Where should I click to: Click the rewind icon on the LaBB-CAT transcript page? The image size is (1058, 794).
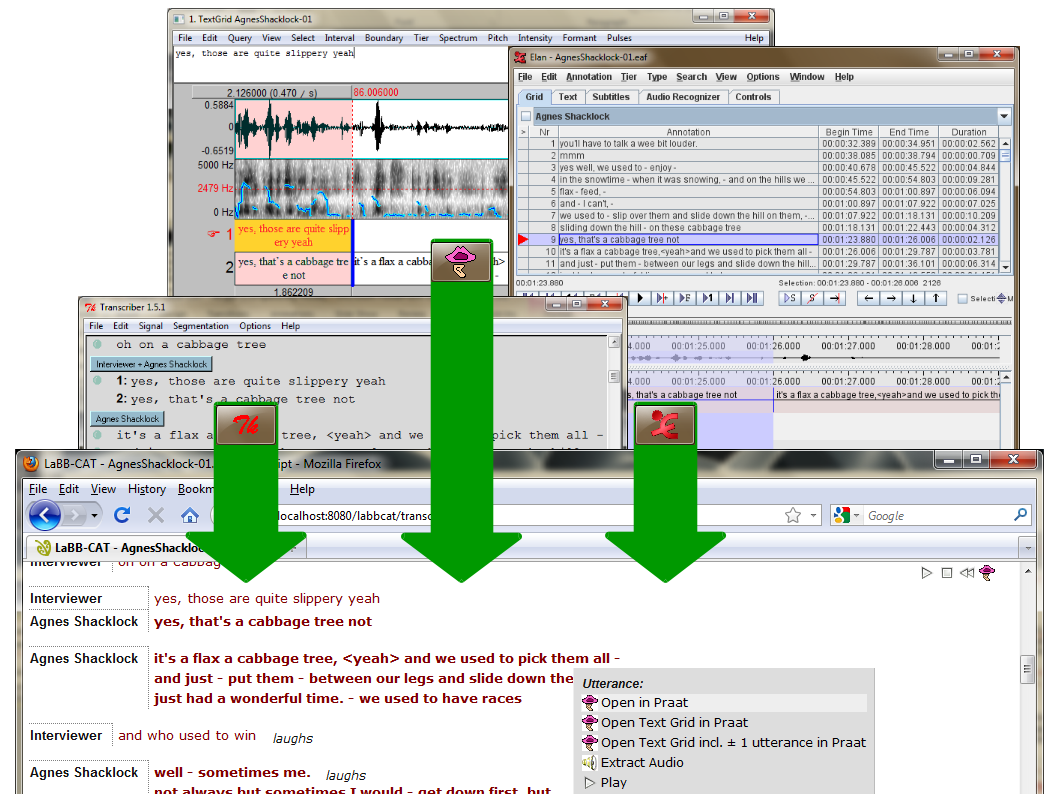click(967, 572)
